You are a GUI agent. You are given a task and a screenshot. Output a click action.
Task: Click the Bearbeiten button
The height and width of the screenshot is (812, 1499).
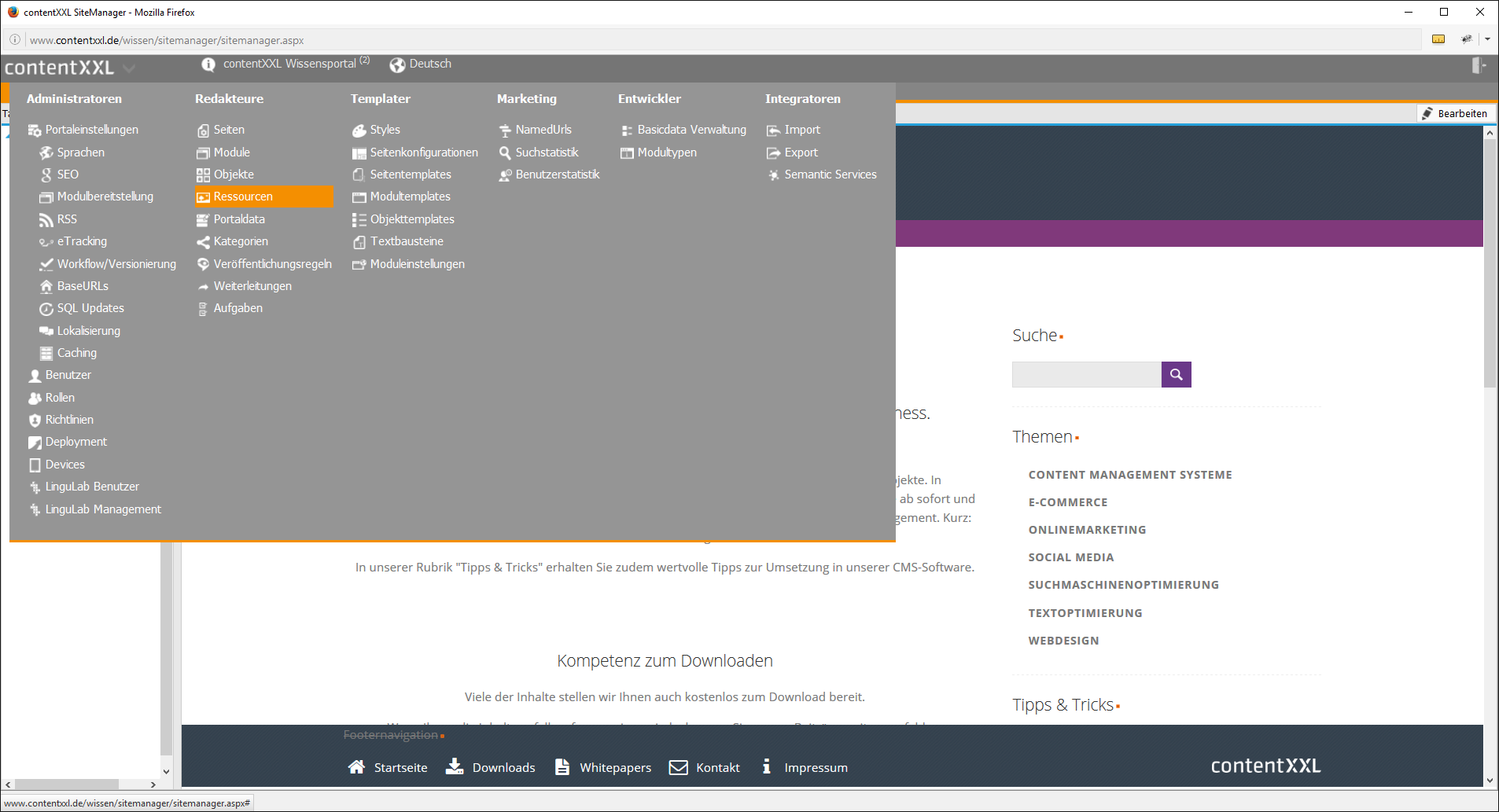pos(1456,113)
